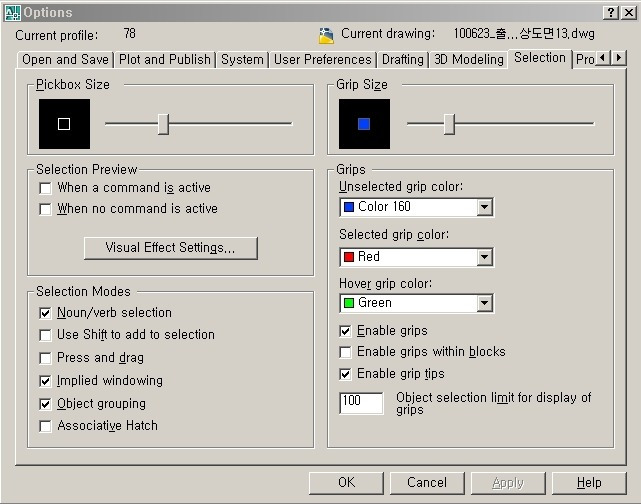
Task: Check Use Shift to add to selection
Action: (x=45, y=335)
